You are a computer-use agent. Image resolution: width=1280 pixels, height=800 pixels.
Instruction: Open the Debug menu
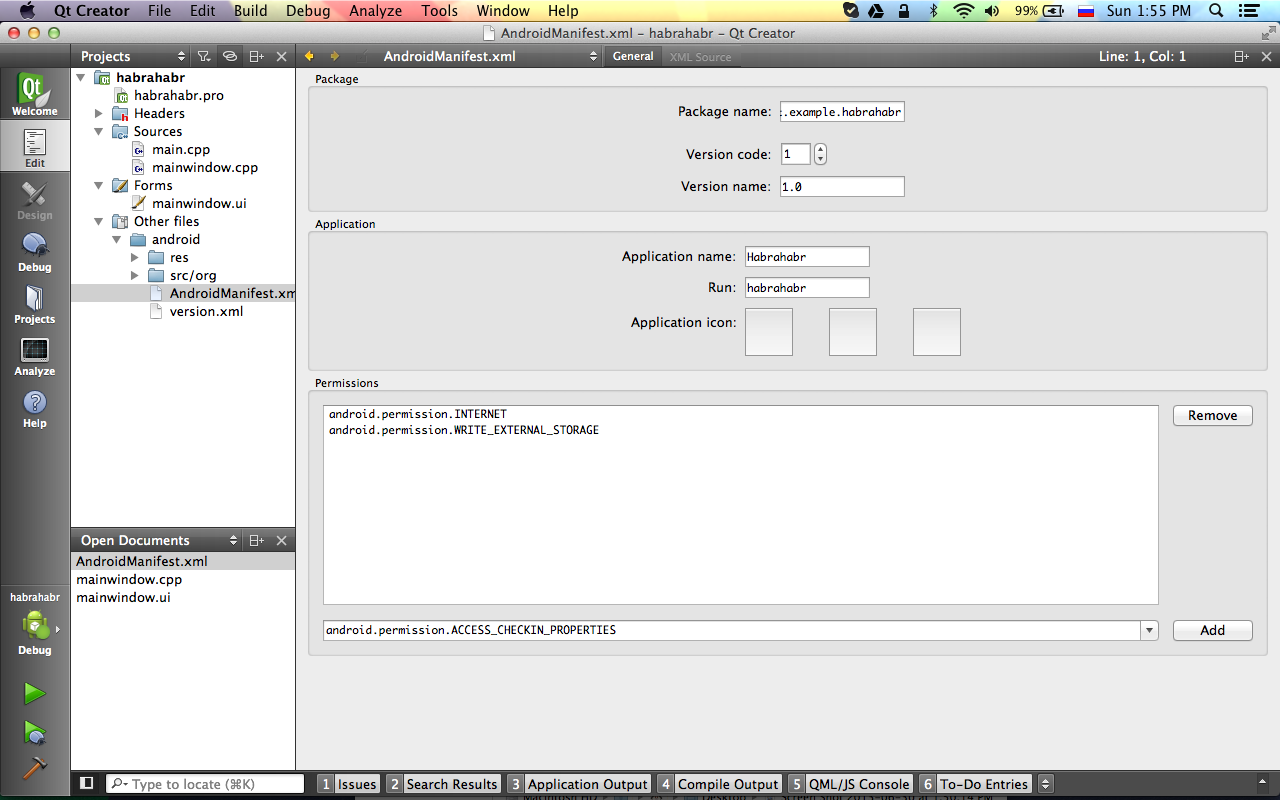coord(308,11)
